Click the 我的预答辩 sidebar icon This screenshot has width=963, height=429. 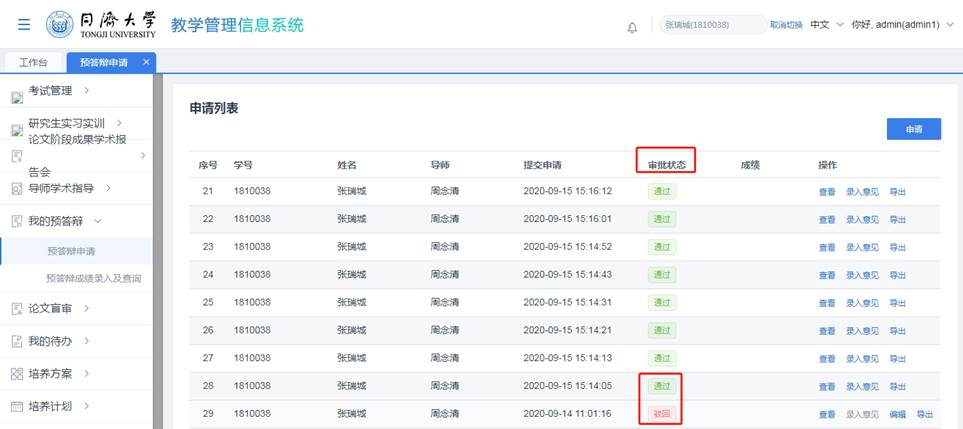tap(16, 220)
